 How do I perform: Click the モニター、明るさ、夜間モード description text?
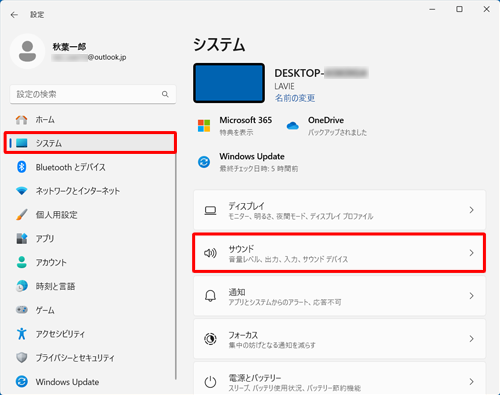coord(301,216)
